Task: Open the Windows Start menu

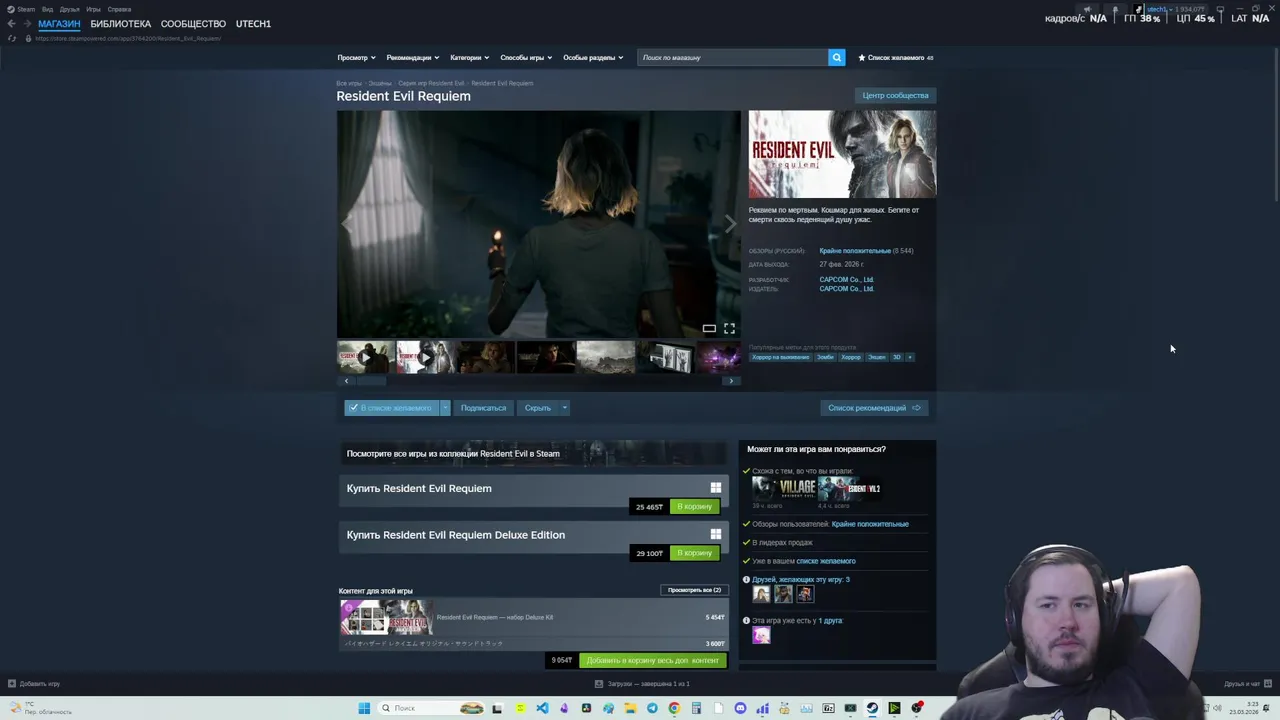Action: point(364,708)
